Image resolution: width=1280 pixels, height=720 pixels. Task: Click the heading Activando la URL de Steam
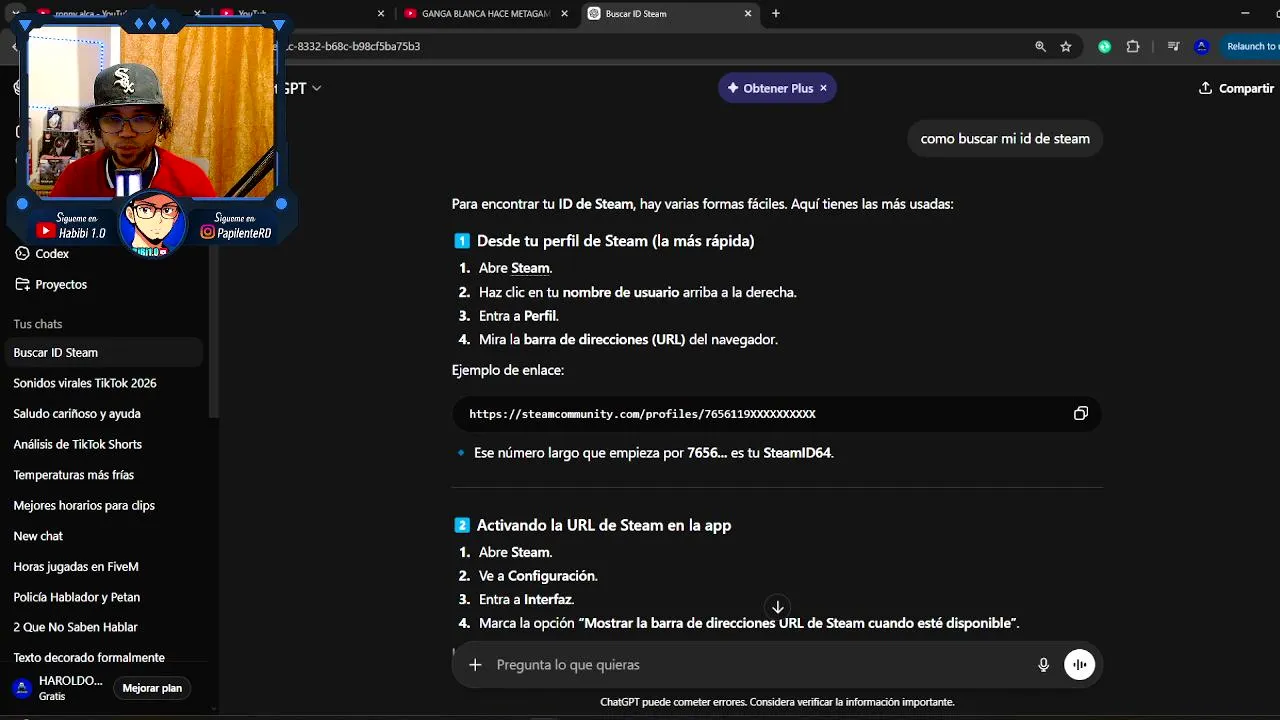pyautogui.click(x=604, y=525)
